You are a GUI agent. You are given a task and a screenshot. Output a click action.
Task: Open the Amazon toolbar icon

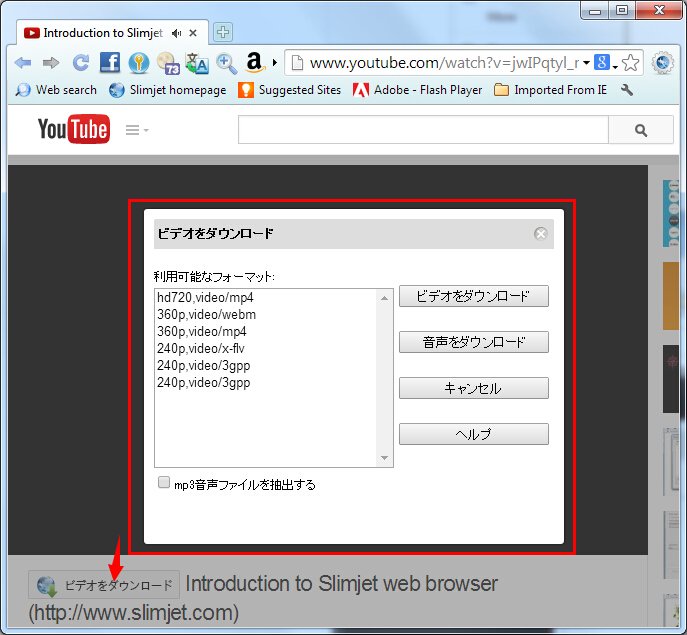[255, 62]
